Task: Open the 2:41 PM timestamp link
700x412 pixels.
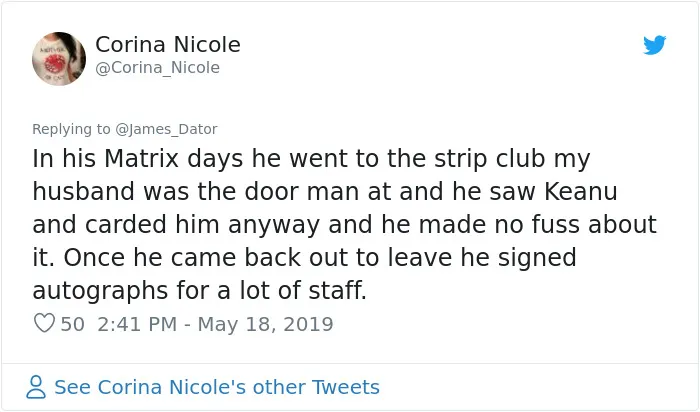Action: [x=137, y=324]
